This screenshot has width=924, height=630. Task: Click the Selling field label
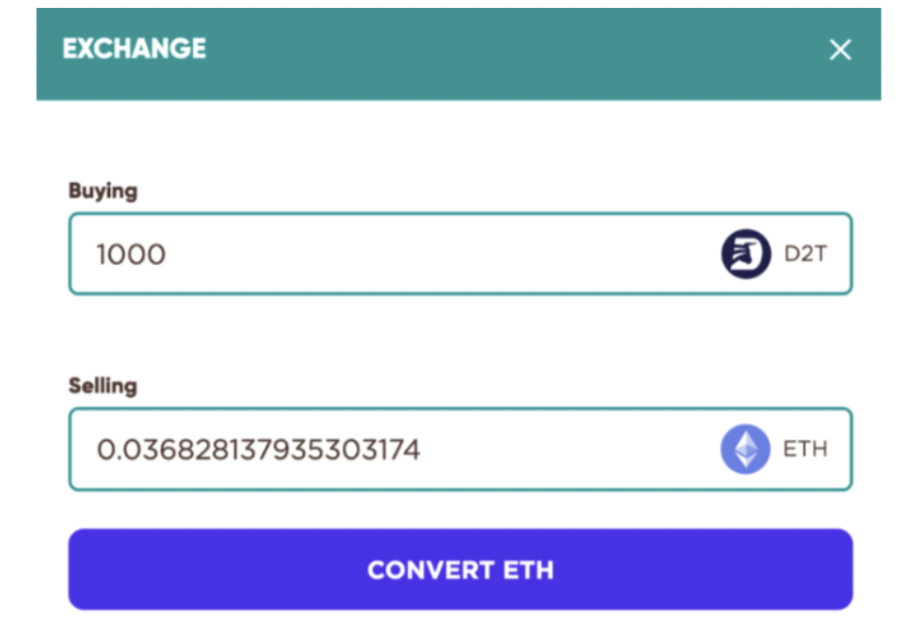103,386
